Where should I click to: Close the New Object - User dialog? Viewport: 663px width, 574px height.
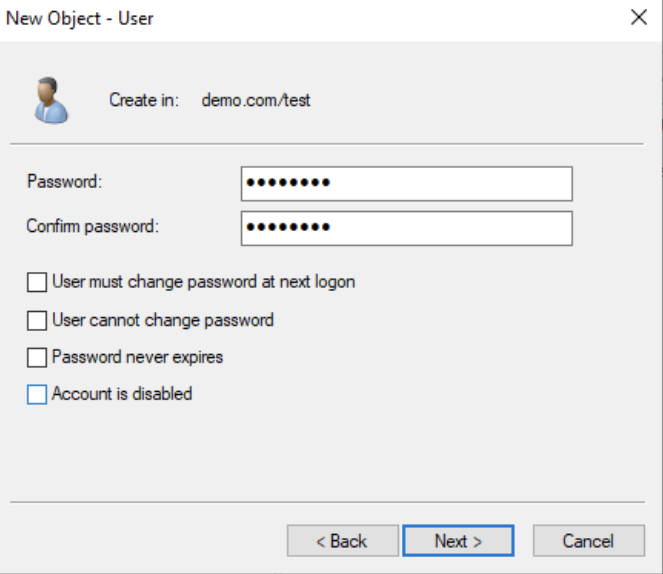(639, 18)
